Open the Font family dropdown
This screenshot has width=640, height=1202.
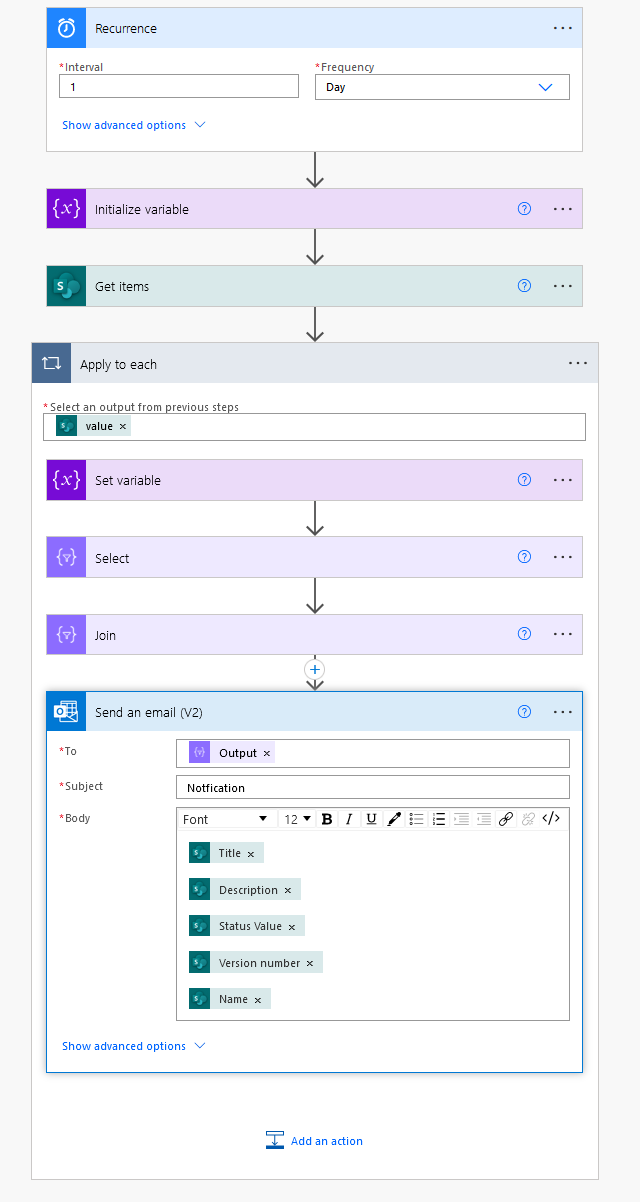tap(225, 819)
